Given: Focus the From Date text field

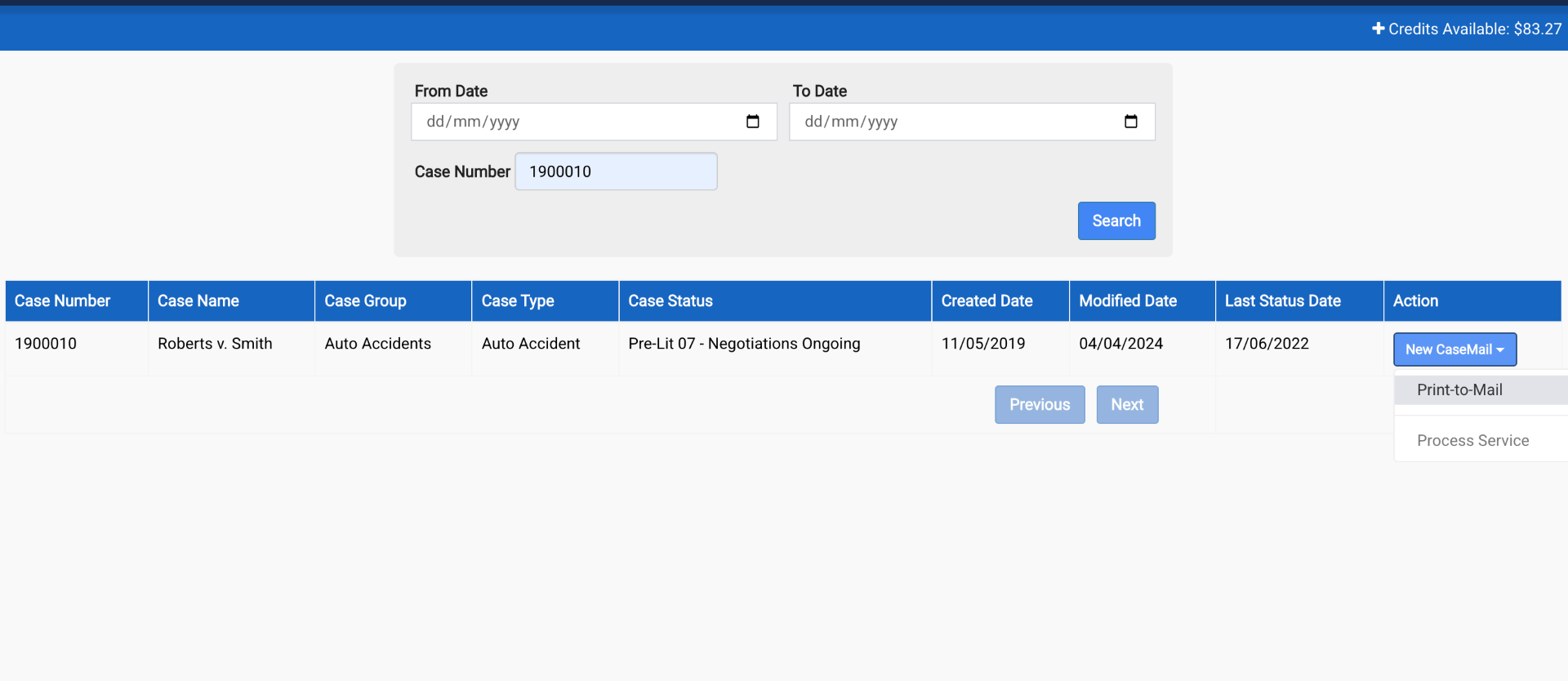Looking at the screenshot, I should (572, 122).
